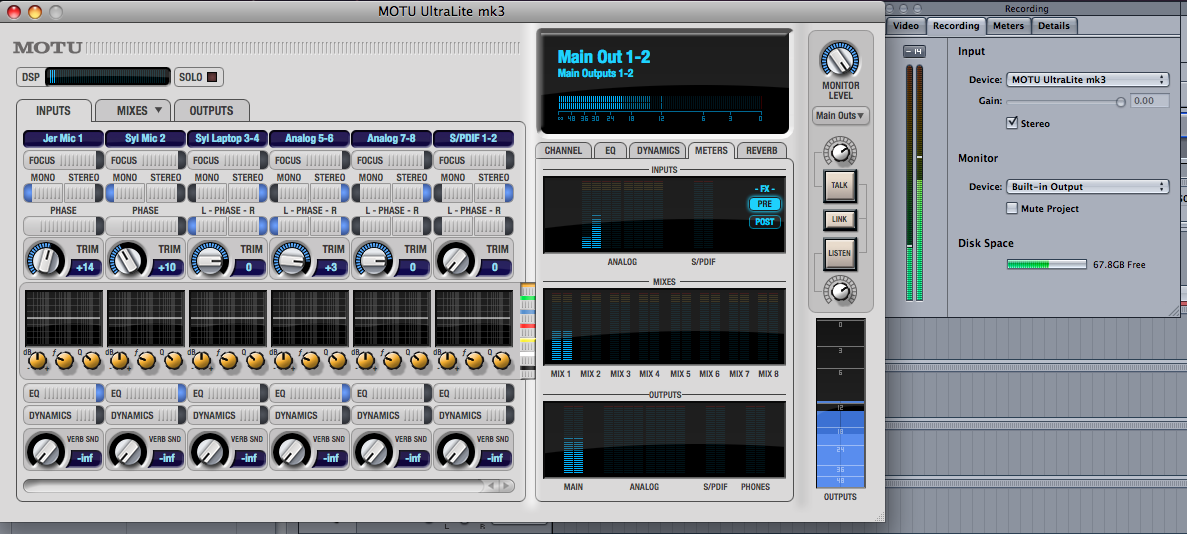Screen dimensions: 1187x534
Task: Click Jer Mic 1 EQ graph display
Action: coord(64,318)
